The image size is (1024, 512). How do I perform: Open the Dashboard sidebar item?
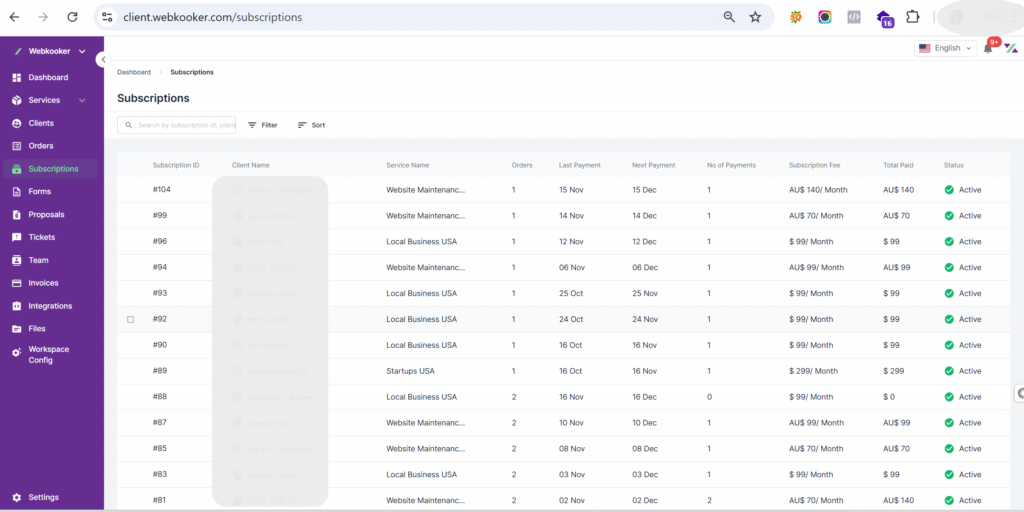click(x=47, y=77)
